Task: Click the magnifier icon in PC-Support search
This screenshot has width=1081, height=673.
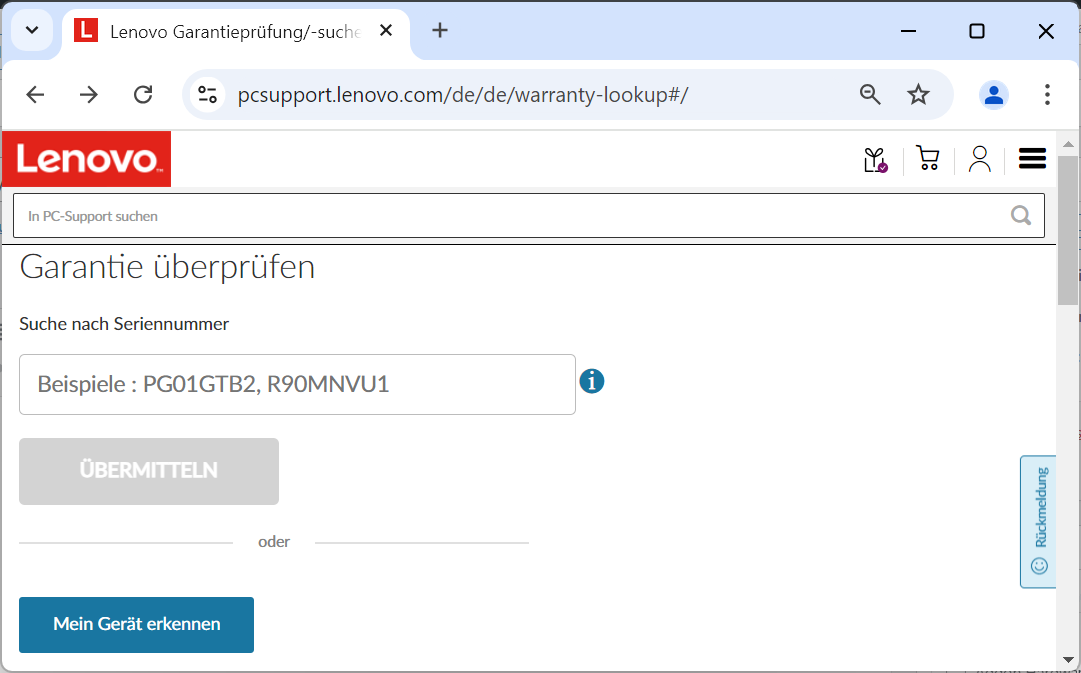Action: tap(1021, 216)
